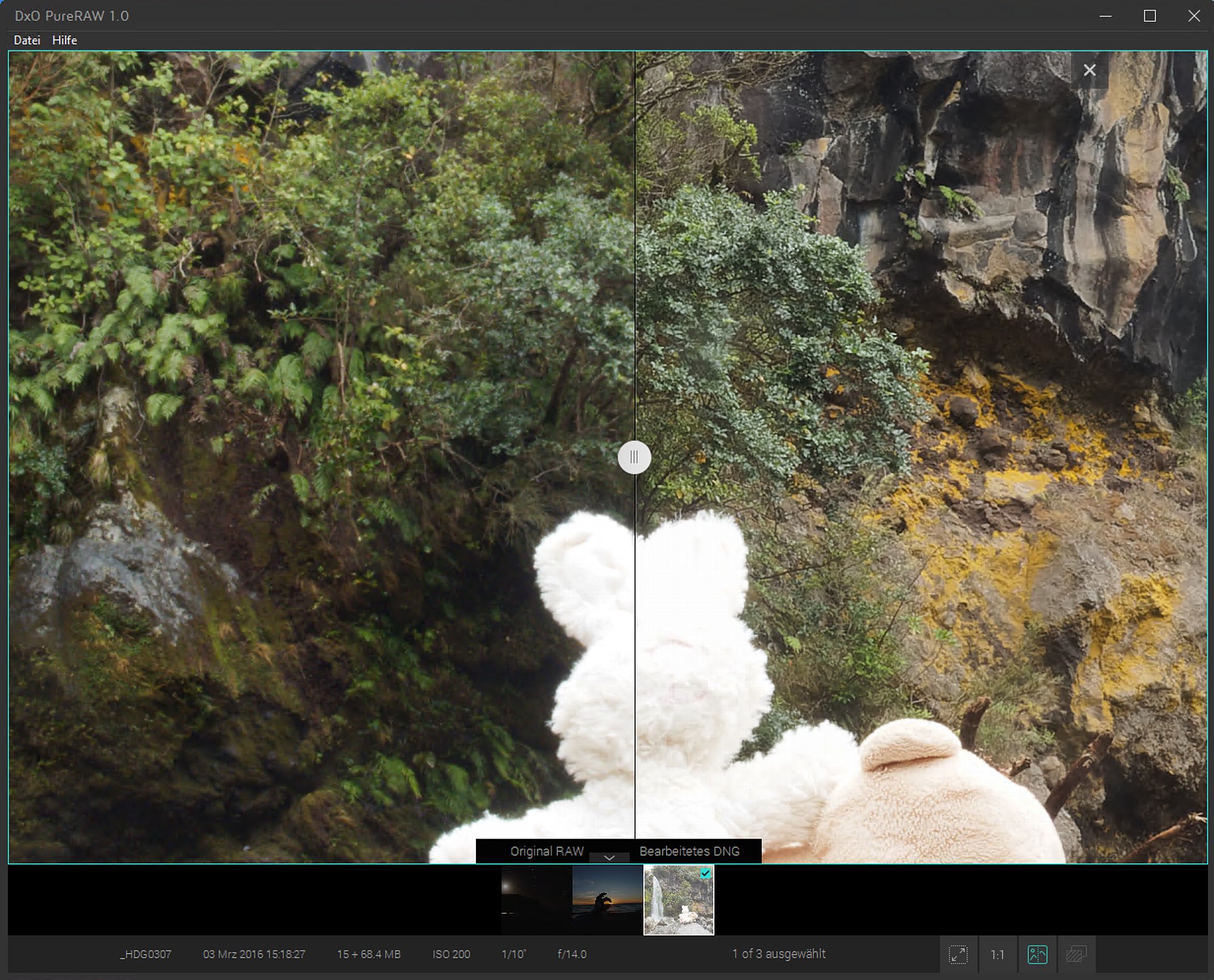This screenshot has height=980, width=1214.
Task: Select the sunset silhouette thumbnail
Action: pyautogui.click(x=607, y=900)
